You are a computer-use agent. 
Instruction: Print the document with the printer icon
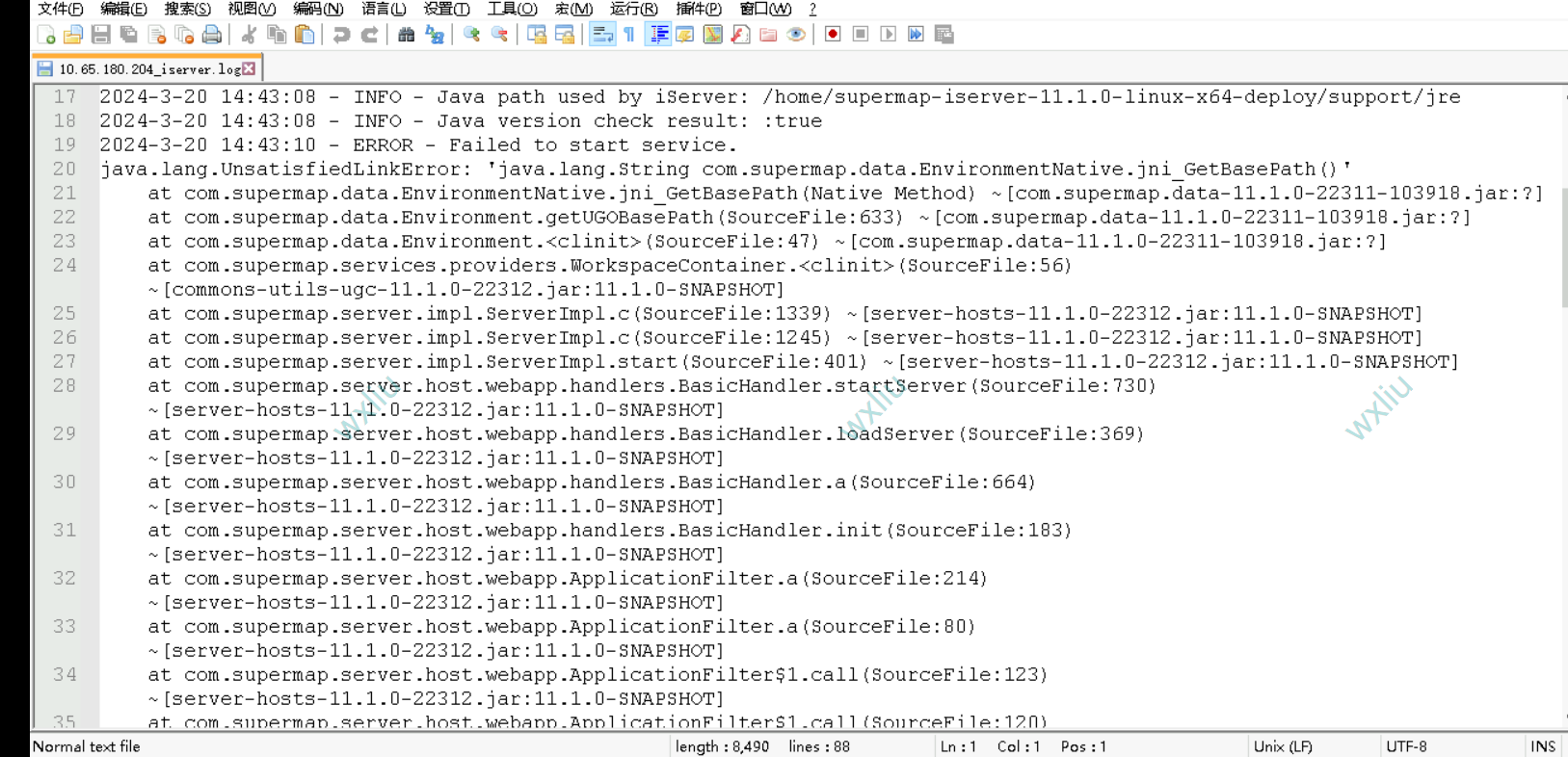pyautogui.click(x=212, y=35)
